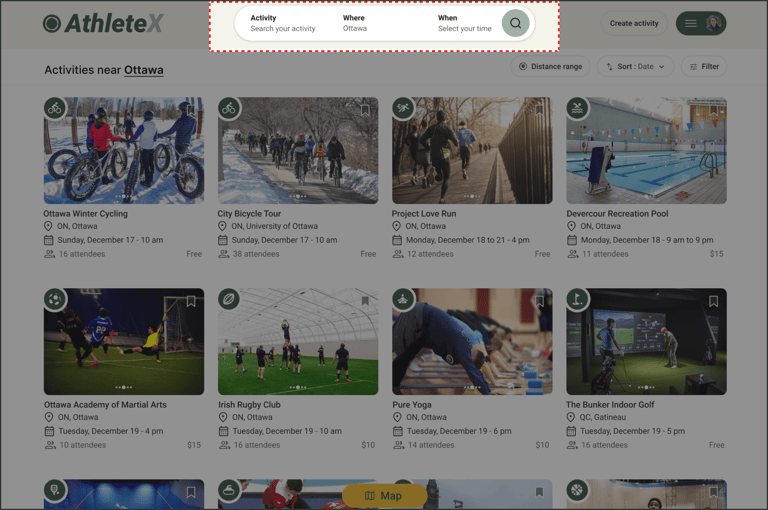Viewport: 768px width, 510px height.
Task: Open Ottawa Academy of Martial Arts title
Action: coord(105,405)
